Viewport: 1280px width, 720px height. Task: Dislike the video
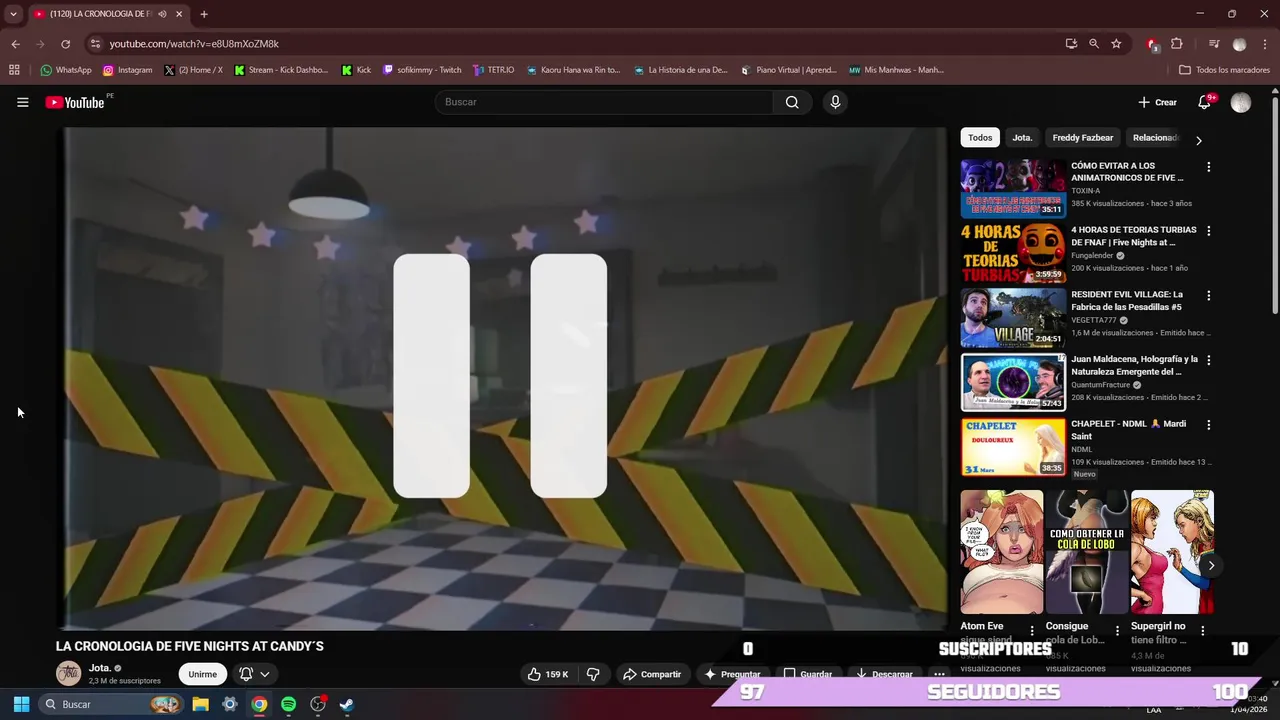click(x=593, y=674)
